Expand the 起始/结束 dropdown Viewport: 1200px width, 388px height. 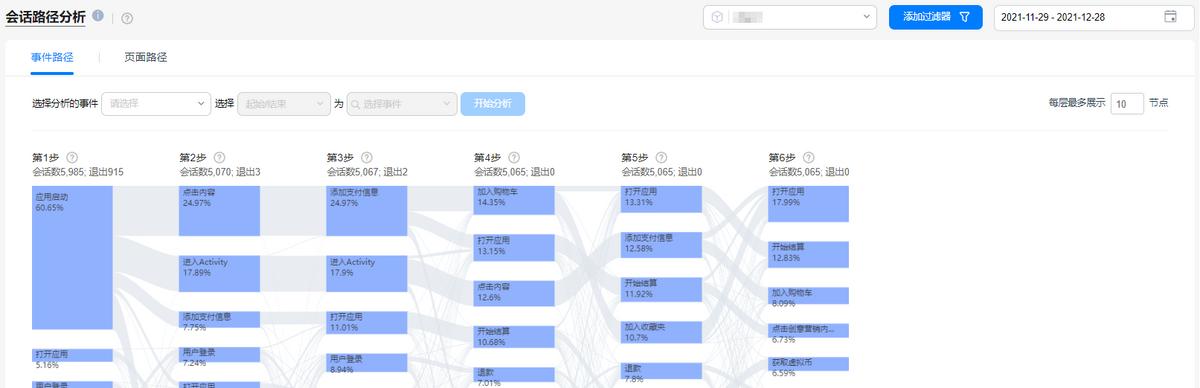(283, 103)
